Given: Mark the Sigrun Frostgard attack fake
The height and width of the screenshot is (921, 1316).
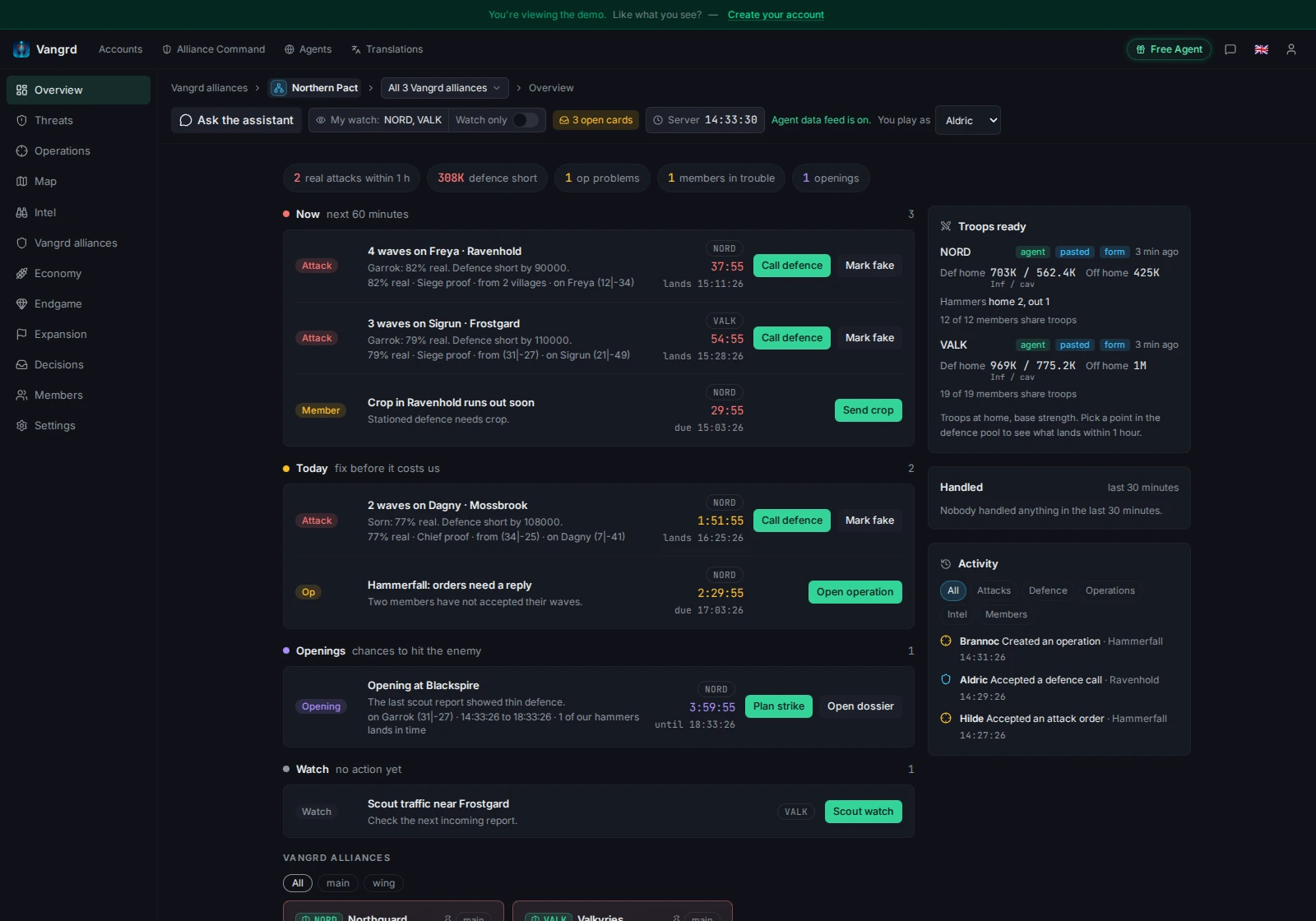Looking at the screenshot, I should coord(869,338).
